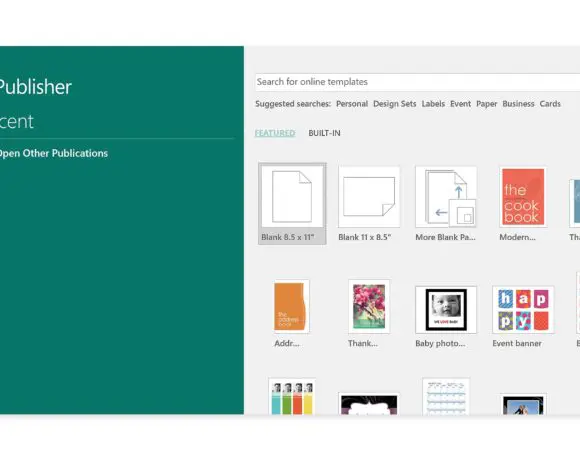The width and height of the screenshot is (580, 460).
Task: Pick the Paper suggested search
Action: 486,104
